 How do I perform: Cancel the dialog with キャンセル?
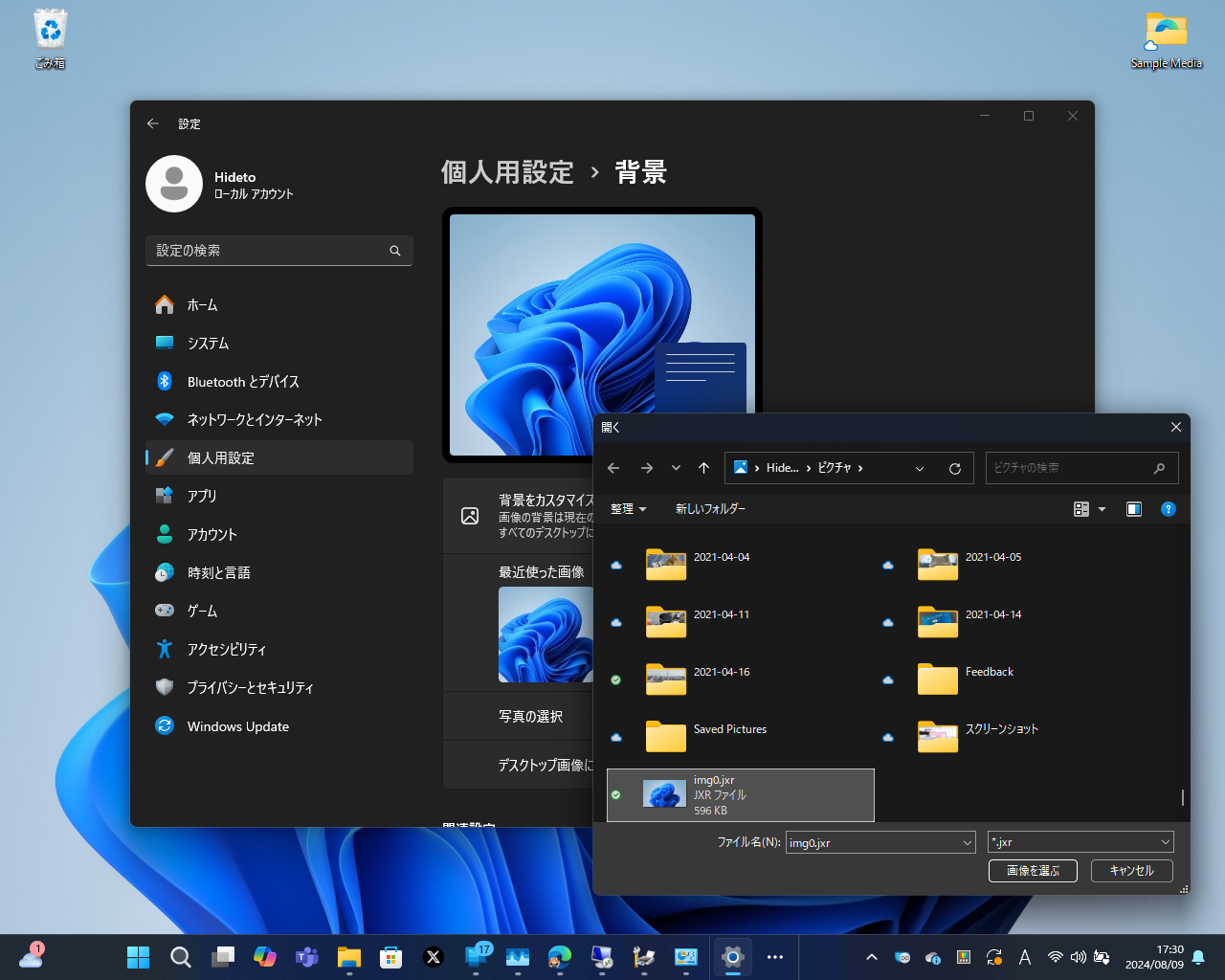coord(1131,871)
